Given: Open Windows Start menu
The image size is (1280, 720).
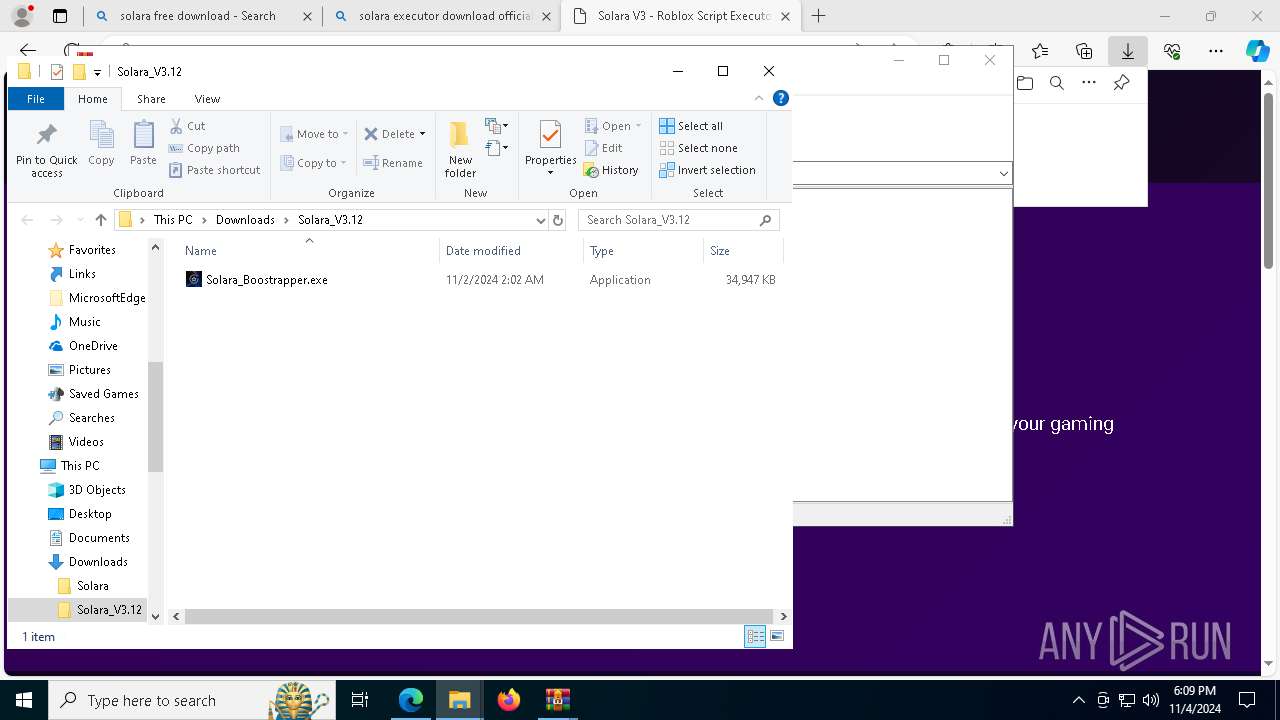Looking at the screenshot, I should pyautogui.click(x=23, y=700).
